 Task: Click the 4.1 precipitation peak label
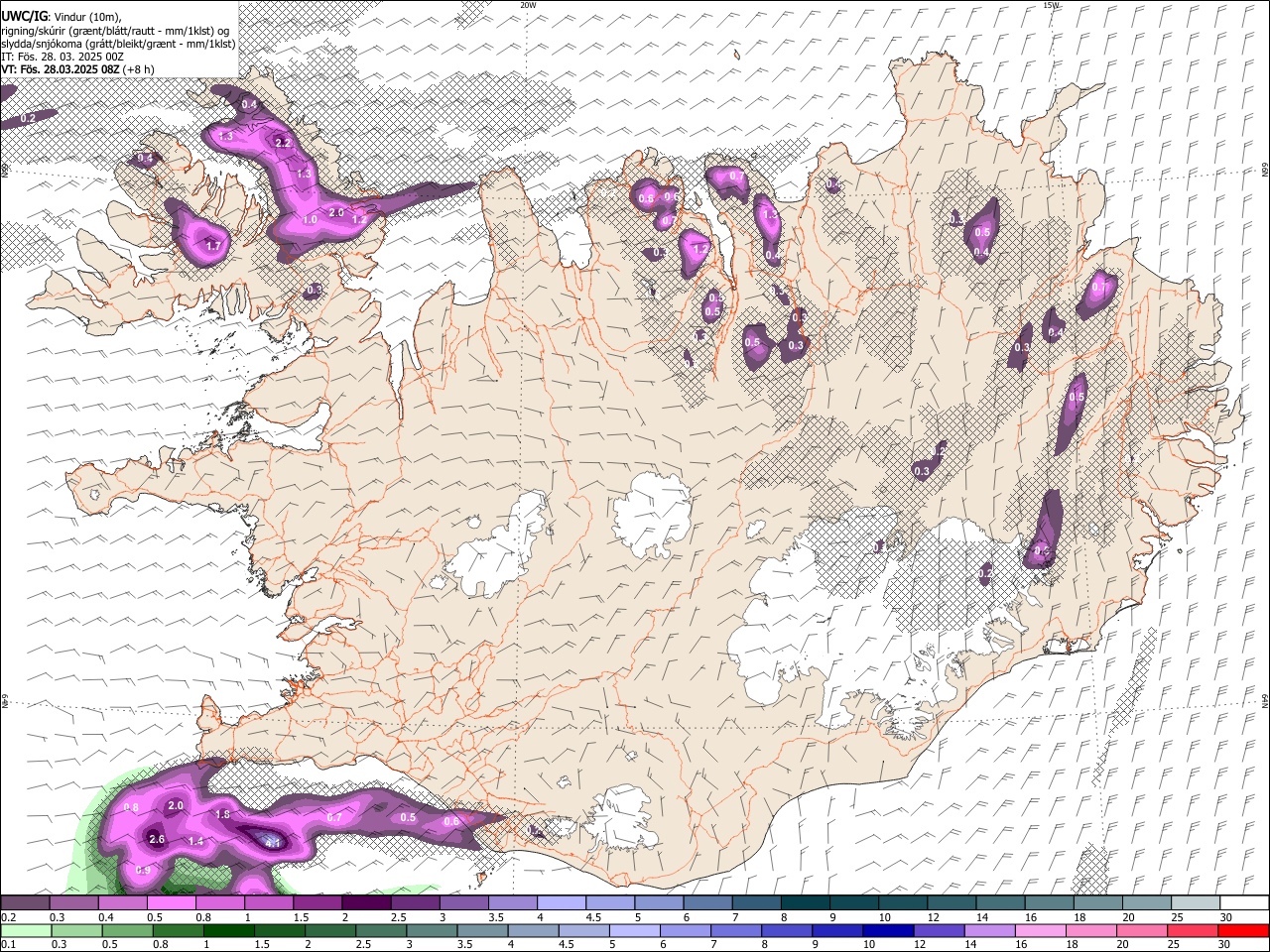pyautogui.click(x=275, y=843)
